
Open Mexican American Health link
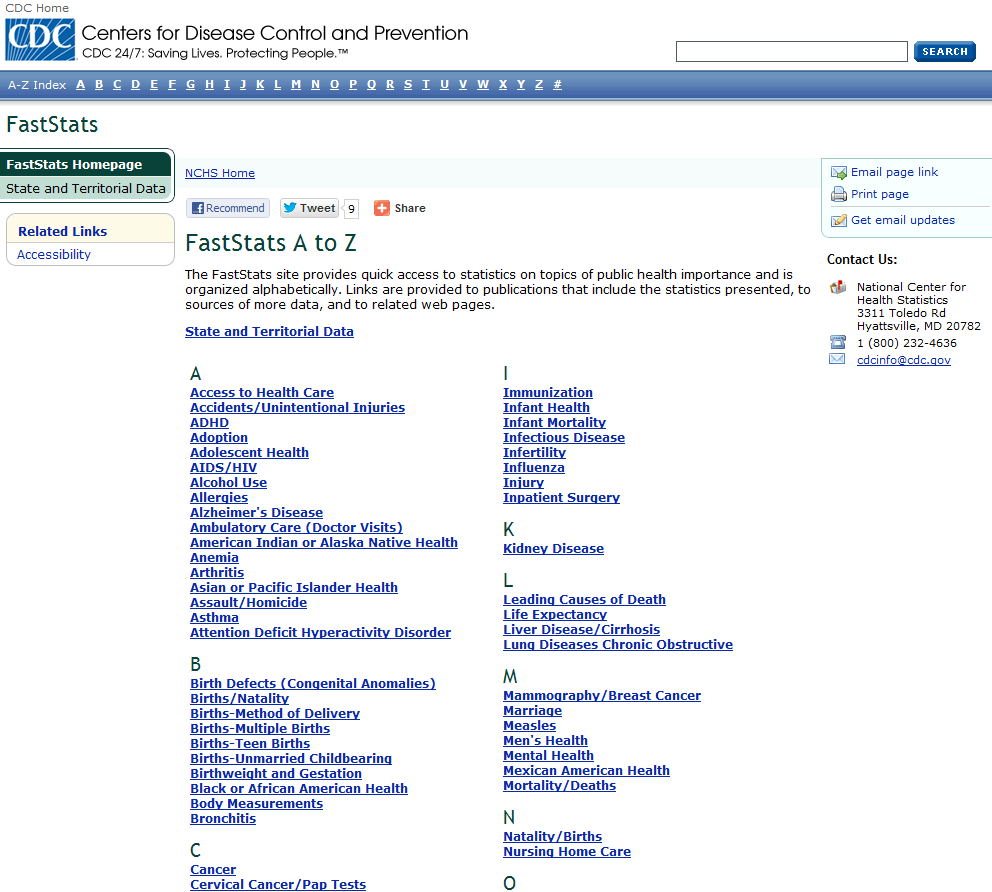(x=586, y=771)
